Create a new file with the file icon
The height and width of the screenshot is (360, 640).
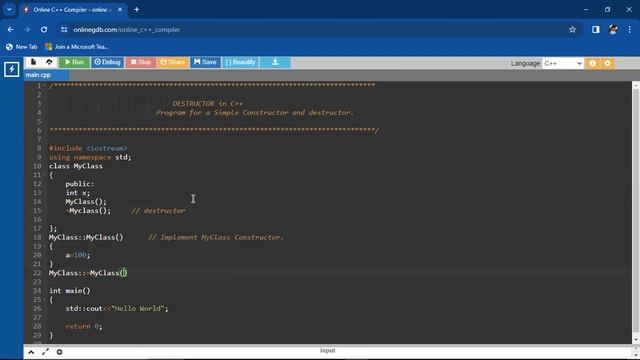33,62
